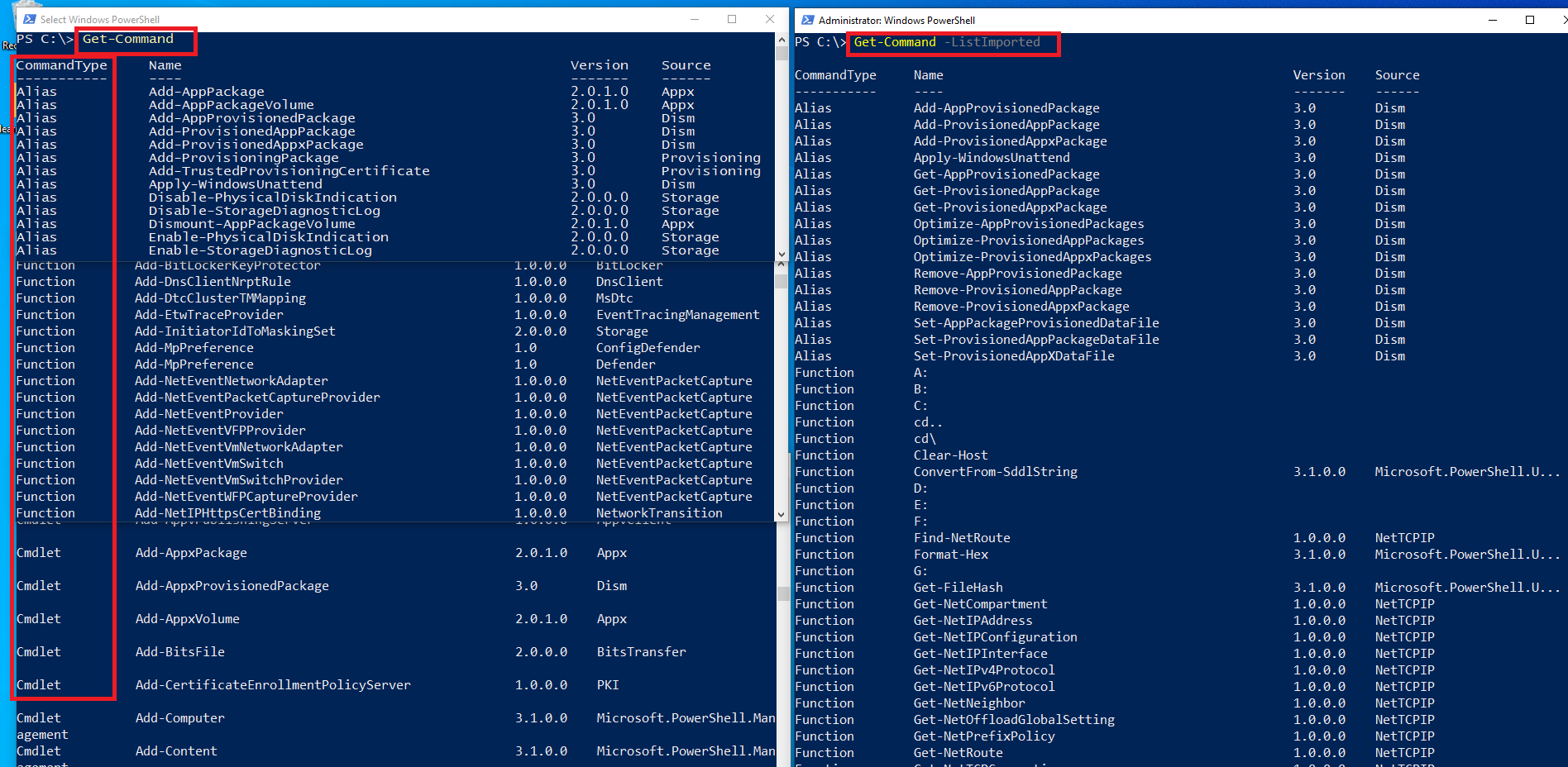Maximize the Administrator Windows PowerShell window
The width and height of the screenshot is (1568, 767).
(x=1530, y=20)
